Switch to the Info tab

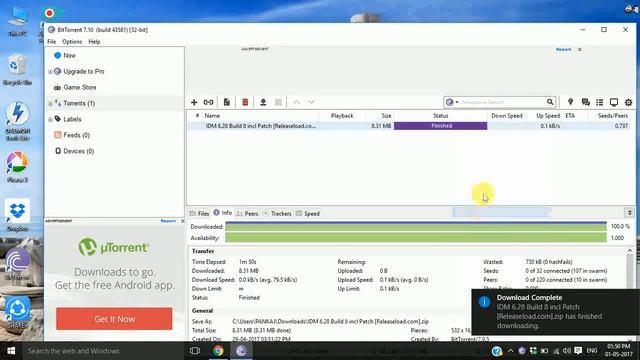coord(222,213)
